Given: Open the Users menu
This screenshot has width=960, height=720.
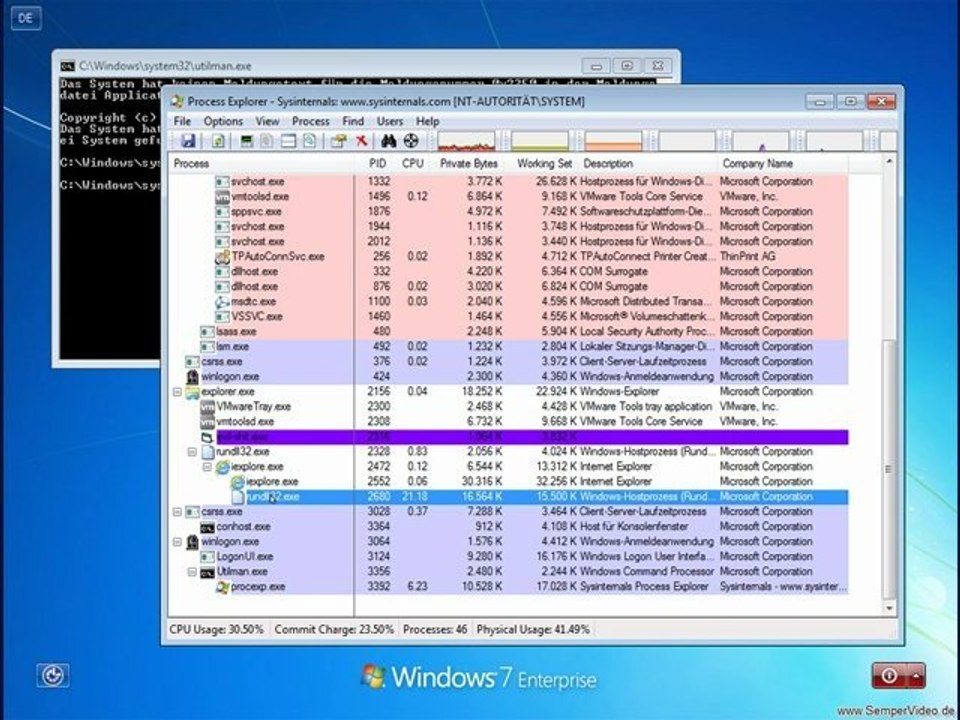Looking at the screenshot, I should (x=390, y=121).
